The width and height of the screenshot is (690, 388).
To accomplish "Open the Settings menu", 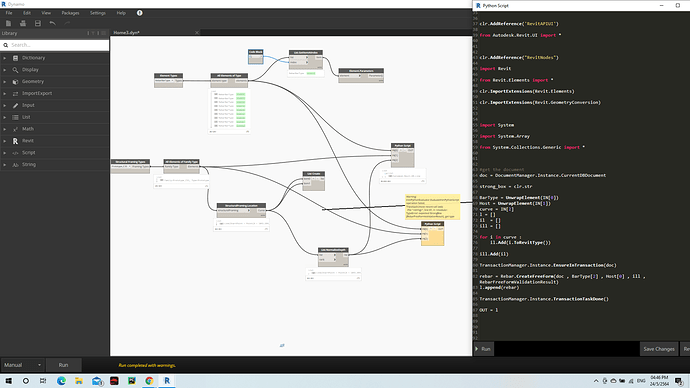I will 98,13.
